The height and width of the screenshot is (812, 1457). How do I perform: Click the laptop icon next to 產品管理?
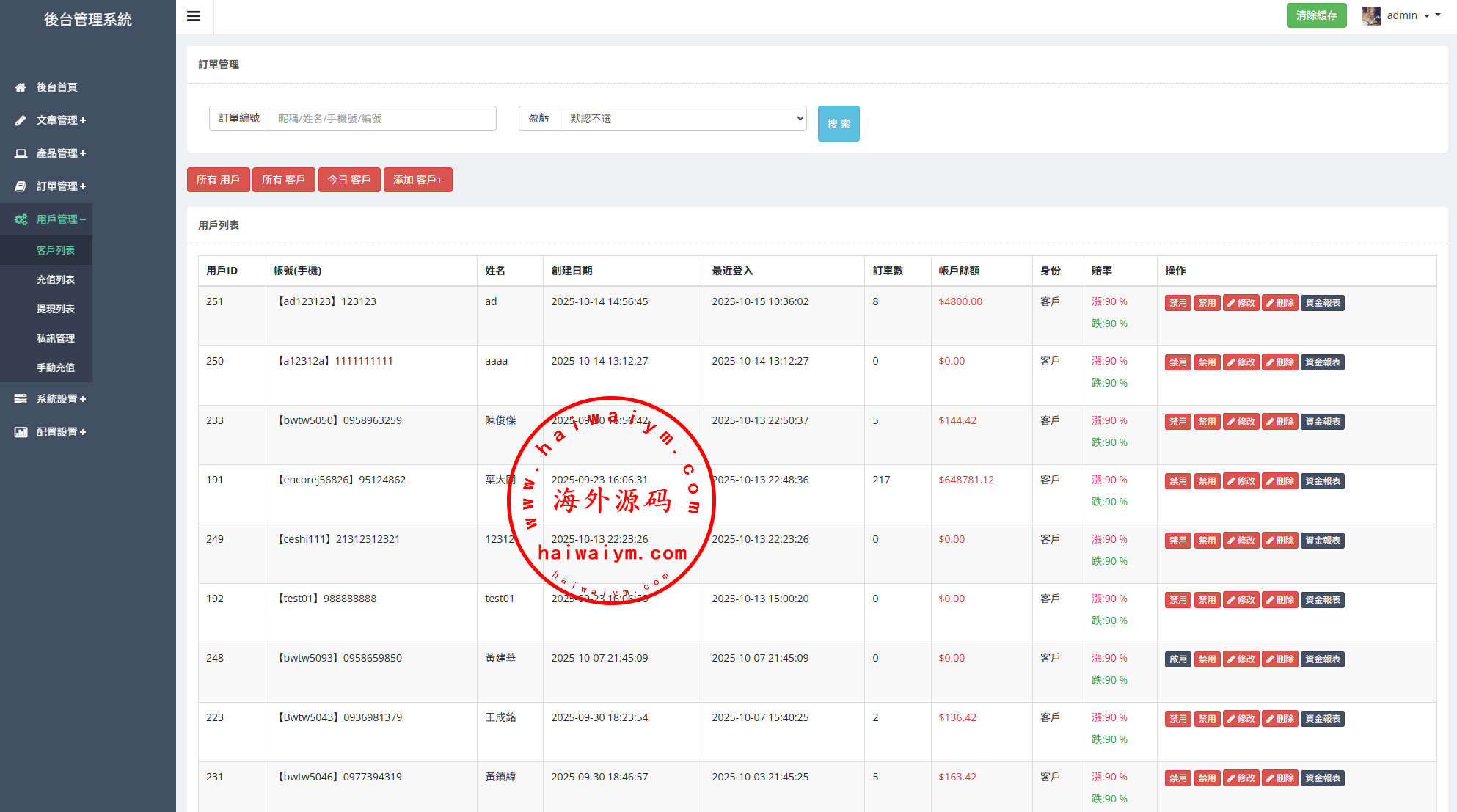21,153
